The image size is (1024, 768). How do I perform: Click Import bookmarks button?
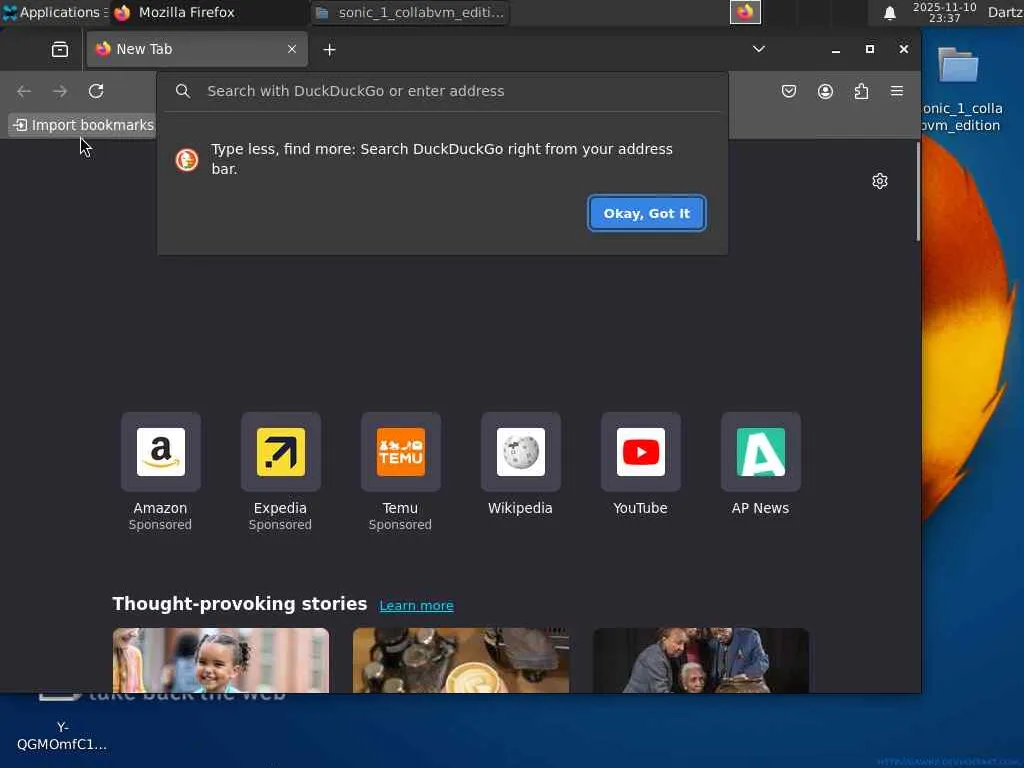click(83, 125)
